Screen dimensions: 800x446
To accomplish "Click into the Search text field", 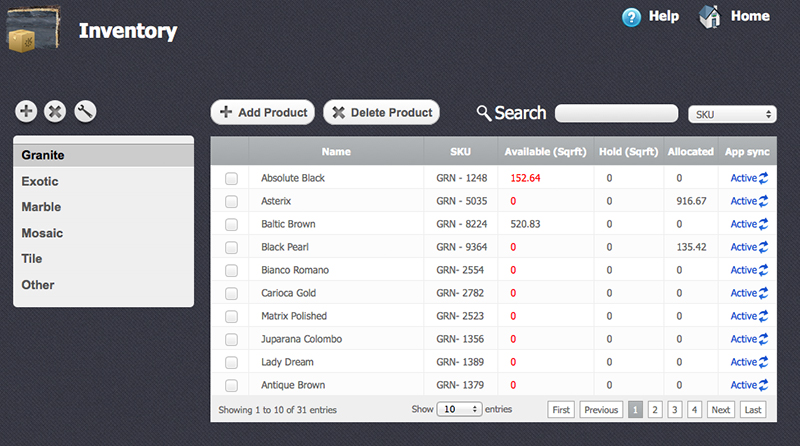I will coord(616,114).
